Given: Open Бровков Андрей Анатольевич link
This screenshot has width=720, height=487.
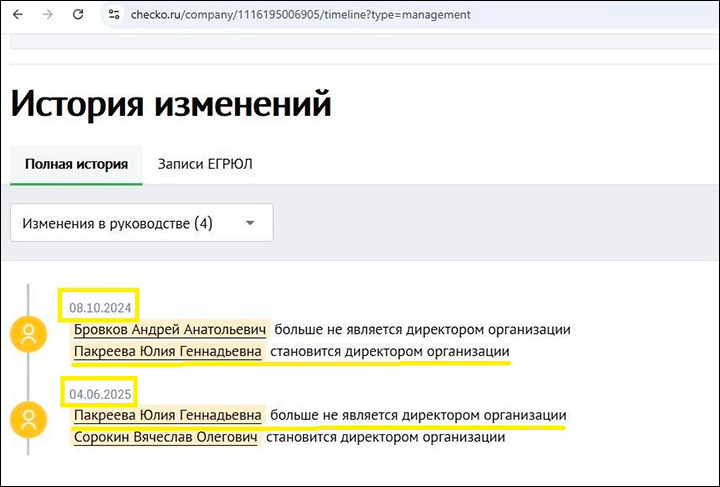Looking at the screenshot, I should (170, 330).
